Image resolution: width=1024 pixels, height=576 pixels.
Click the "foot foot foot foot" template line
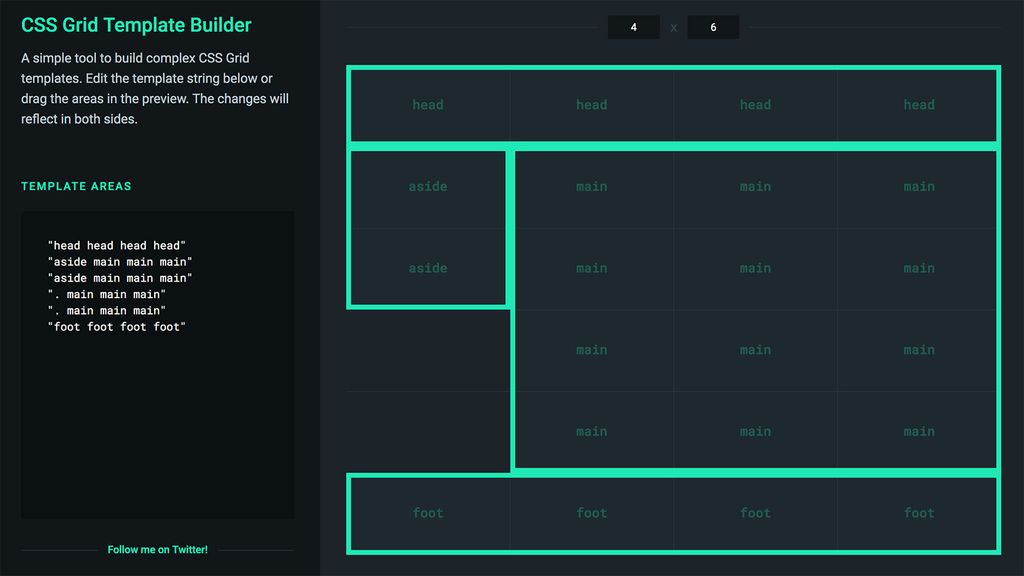pos(116,326)
